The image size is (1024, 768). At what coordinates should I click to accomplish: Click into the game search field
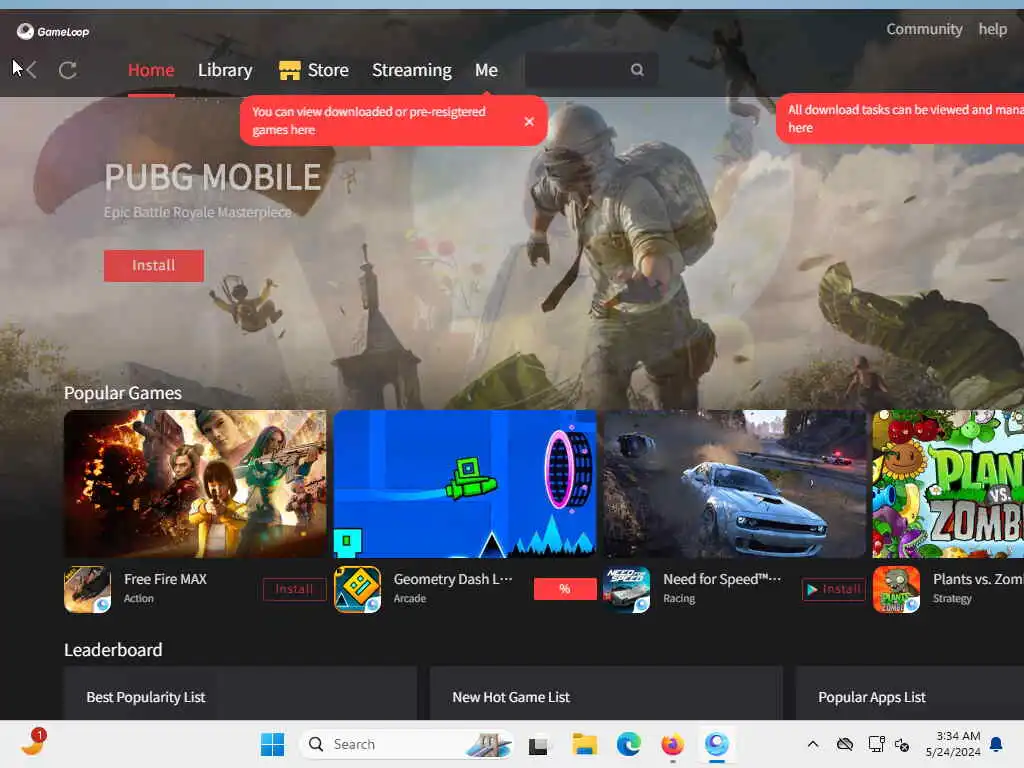tap(591, 69)
